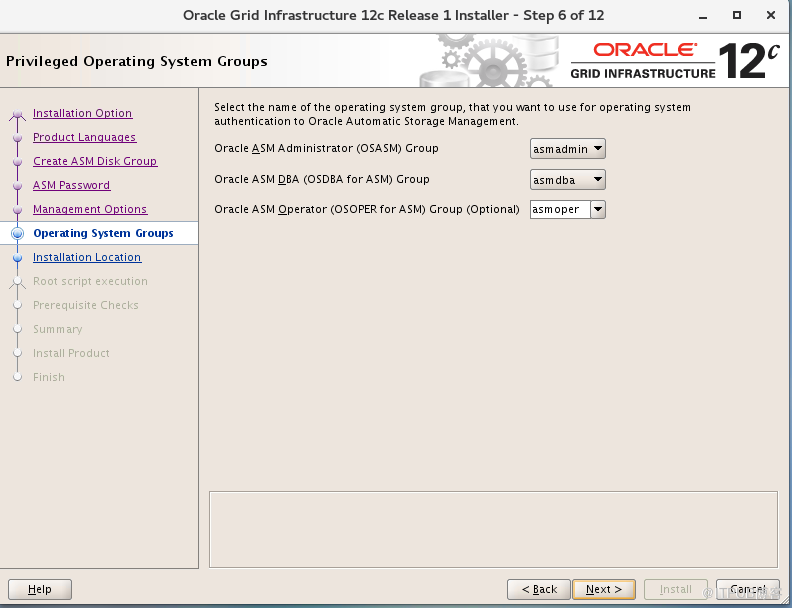Click the Installation Location step bullet icon
Image resolution: width=792 pixels, height=608 pixels.
(18, 258)
